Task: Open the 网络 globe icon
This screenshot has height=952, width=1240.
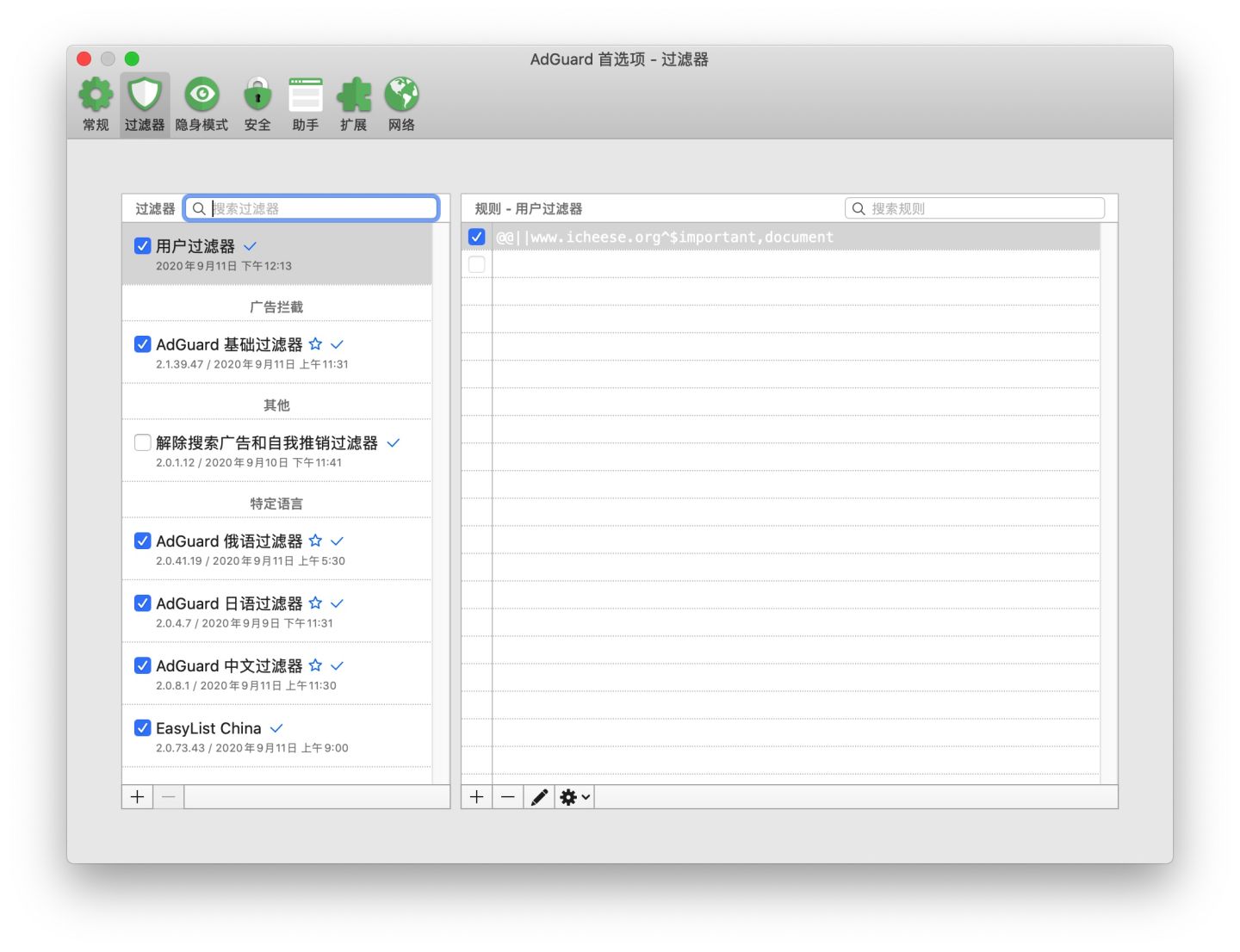Action: [x=401, y=94]
